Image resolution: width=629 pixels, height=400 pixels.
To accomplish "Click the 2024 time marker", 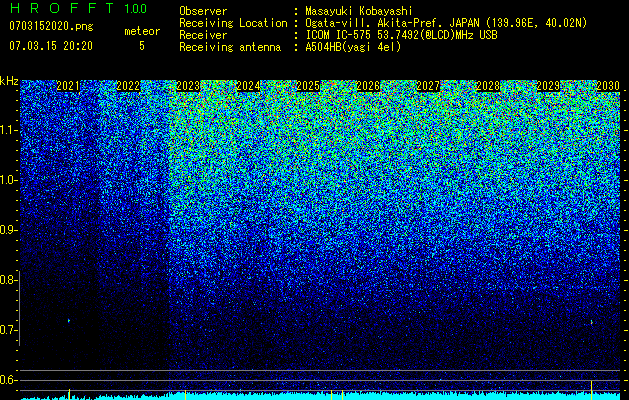I will click(x=248, y=86).
